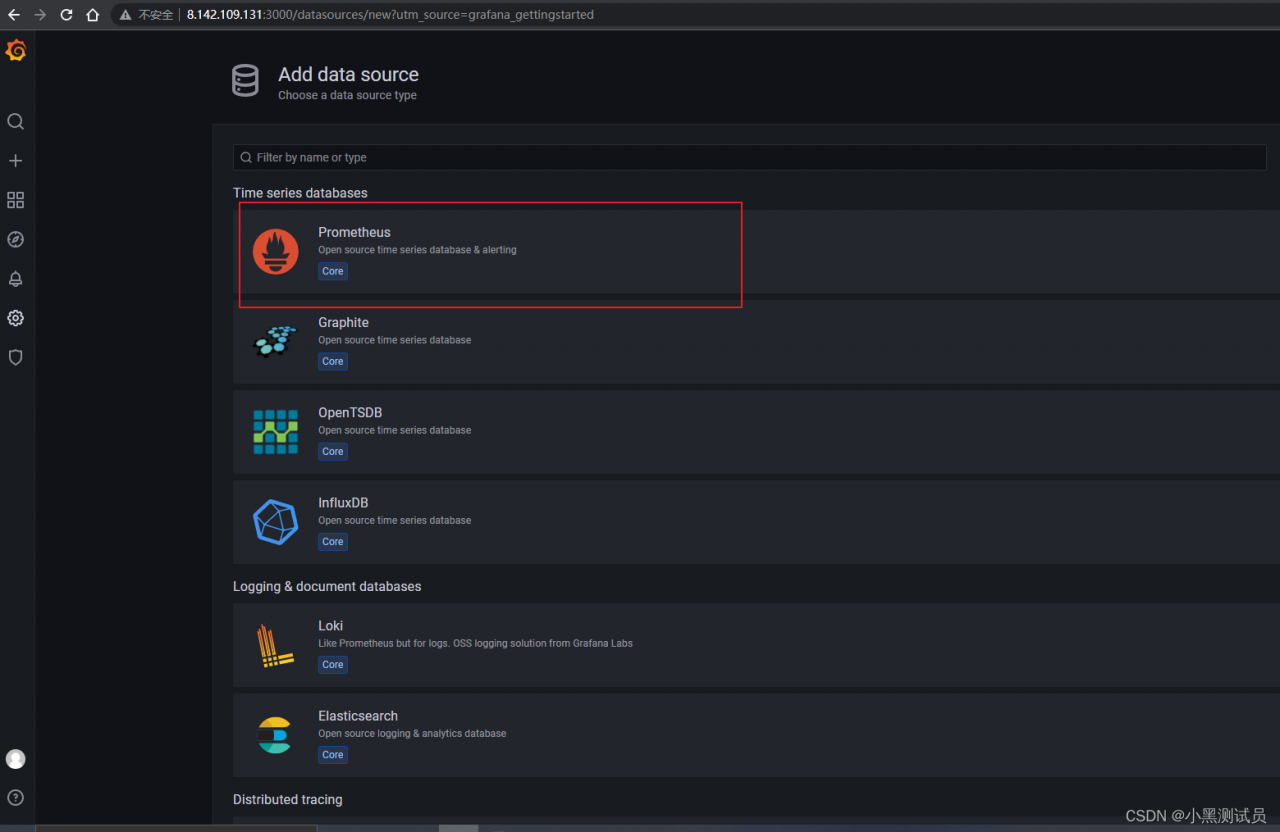Click the browser address bar URL
Image resolution: width=1280 pixels, height=832 pixels.
(390, 15)
